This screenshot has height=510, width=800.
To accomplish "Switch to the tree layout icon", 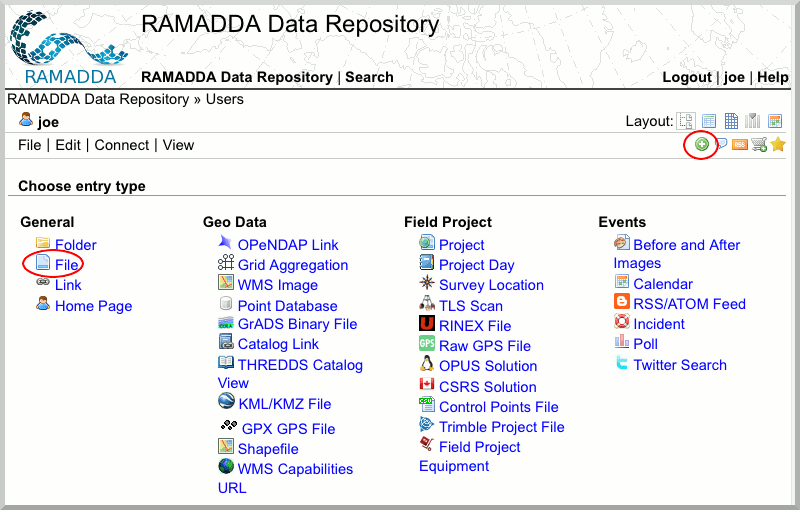I will 686,121.
